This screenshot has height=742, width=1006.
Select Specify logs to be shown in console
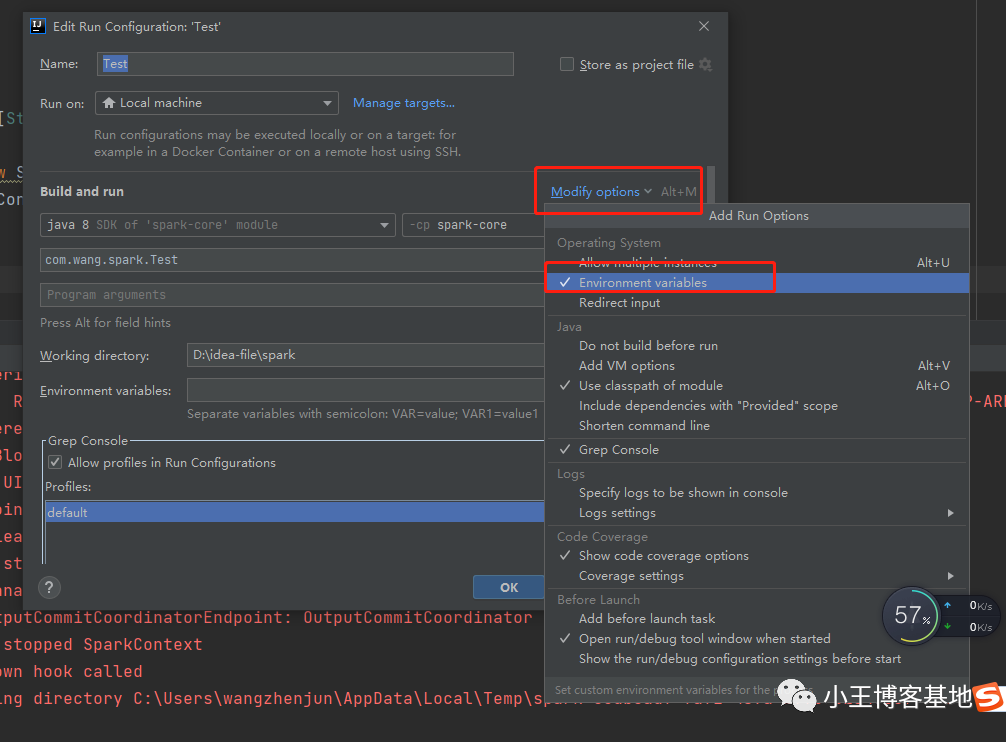point(756,493)
